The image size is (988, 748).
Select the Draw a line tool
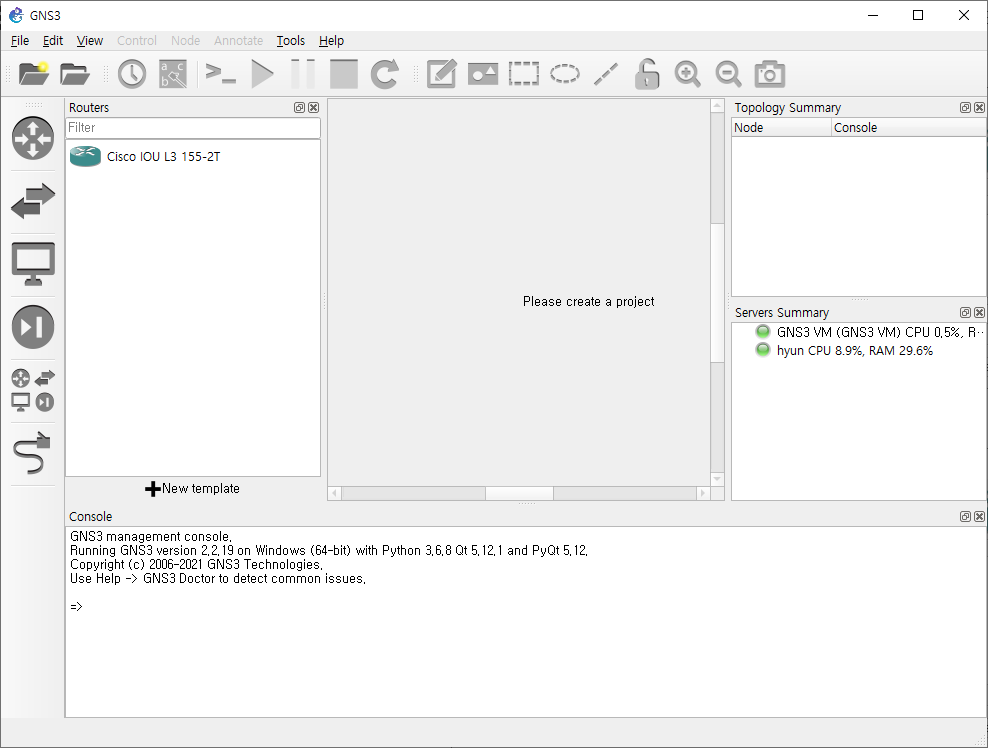click(606, 74)
